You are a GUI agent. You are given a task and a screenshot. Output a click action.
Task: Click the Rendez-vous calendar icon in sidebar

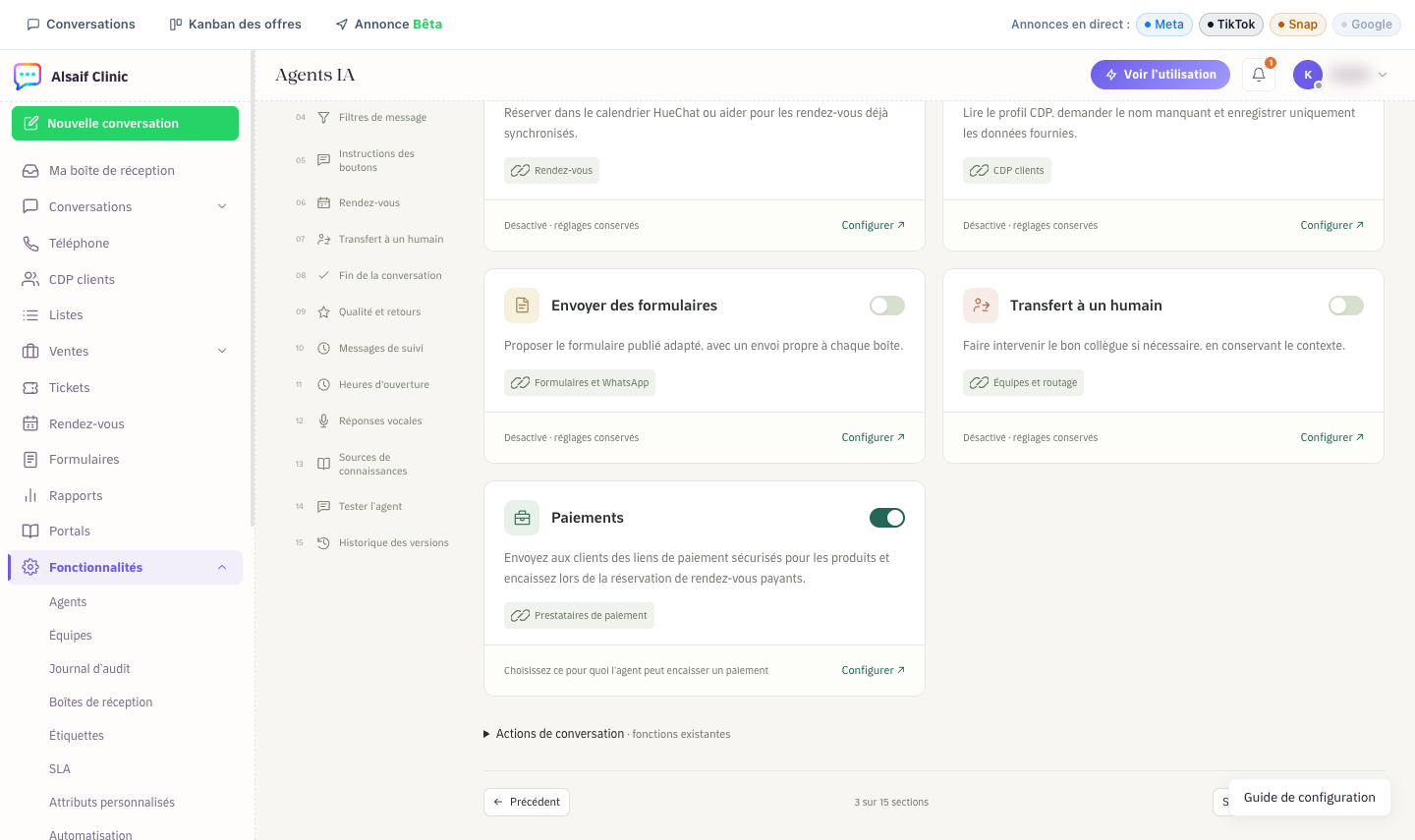pos(30,424)
